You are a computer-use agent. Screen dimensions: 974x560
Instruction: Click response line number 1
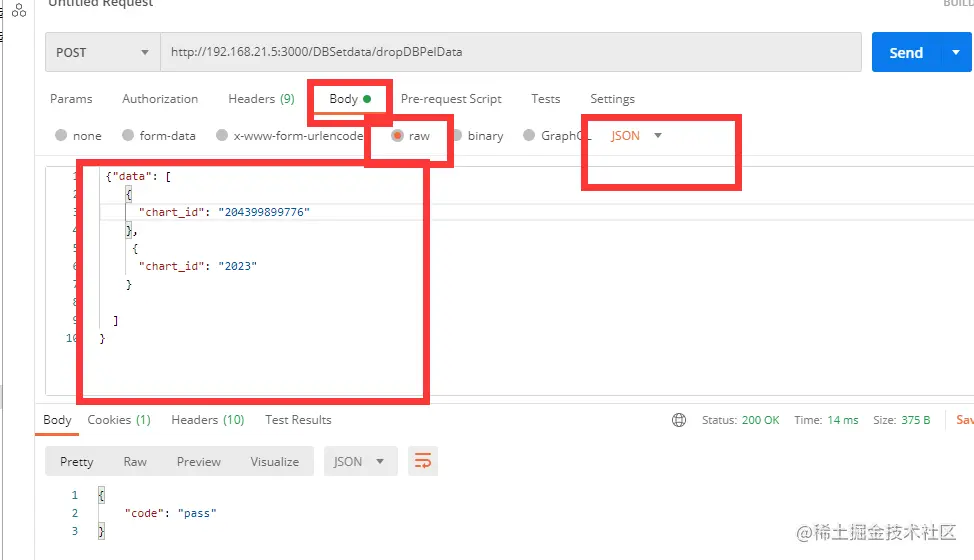[x=75, y=495]
